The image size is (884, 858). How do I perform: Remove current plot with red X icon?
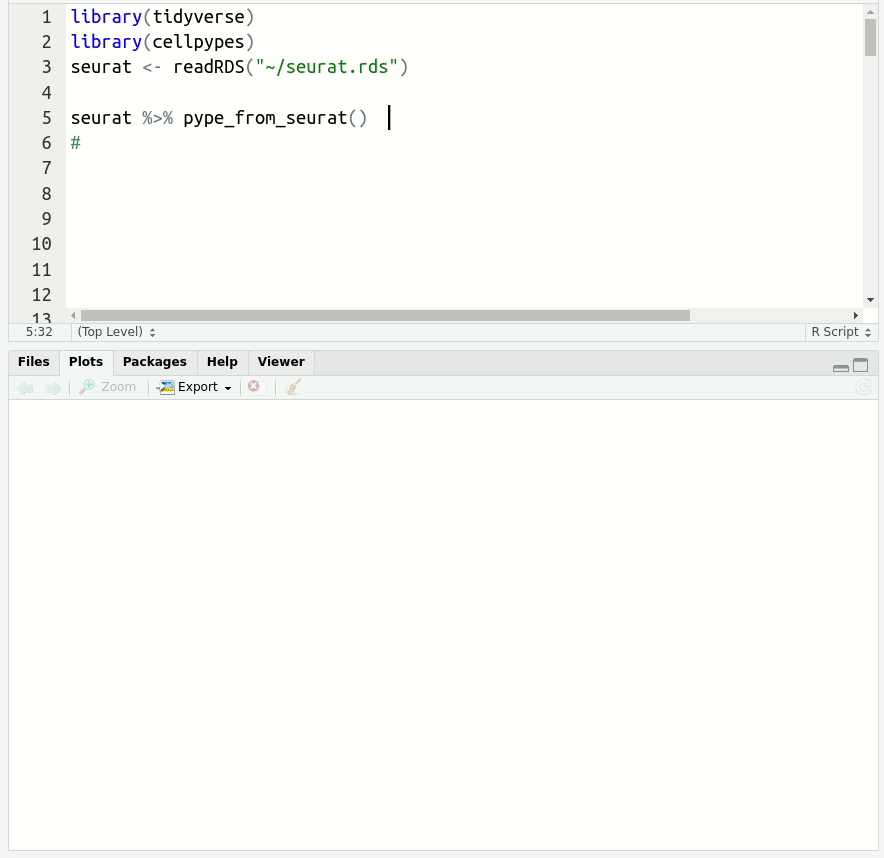[x=254, y=387]
